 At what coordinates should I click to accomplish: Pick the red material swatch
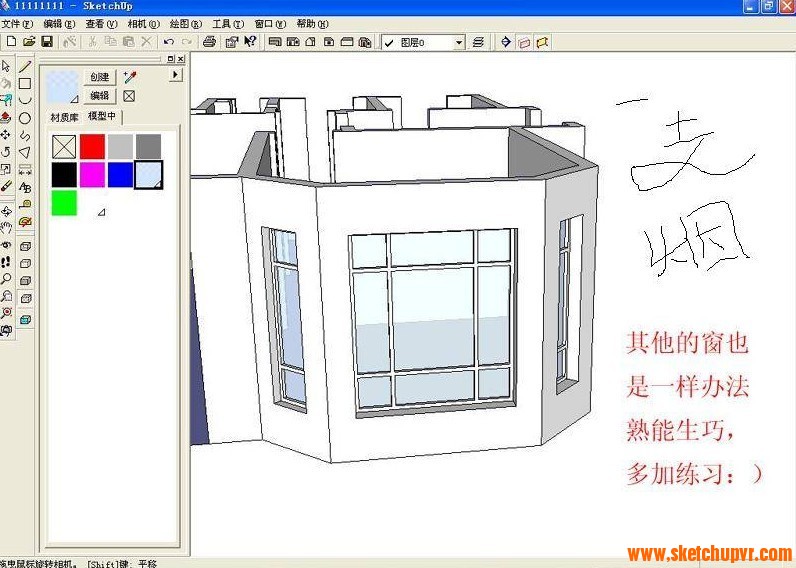pyautogui.click(x=92, y=147)
